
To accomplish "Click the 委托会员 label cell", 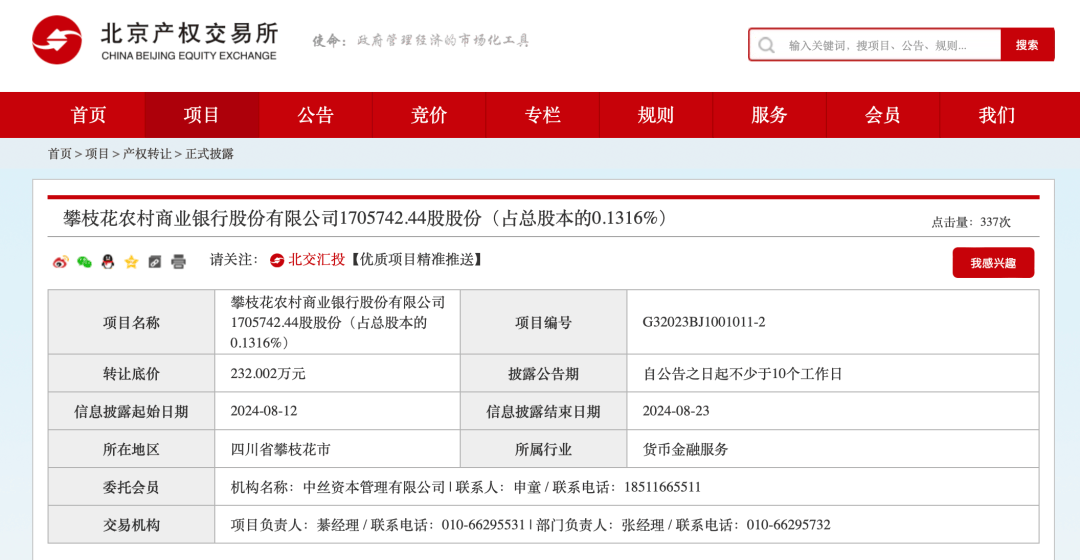I will pyautogui.click(x=132, y=487).
